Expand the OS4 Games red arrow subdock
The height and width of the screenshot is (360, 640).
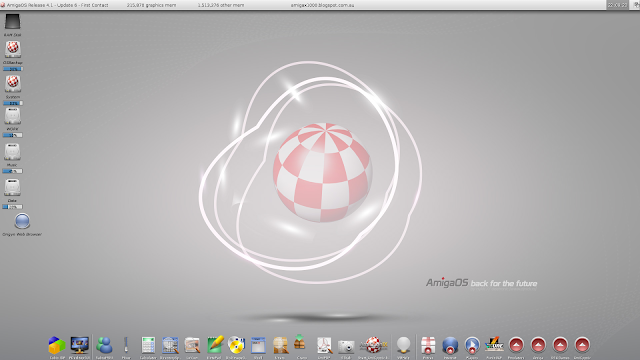click(x=560, y=345)
